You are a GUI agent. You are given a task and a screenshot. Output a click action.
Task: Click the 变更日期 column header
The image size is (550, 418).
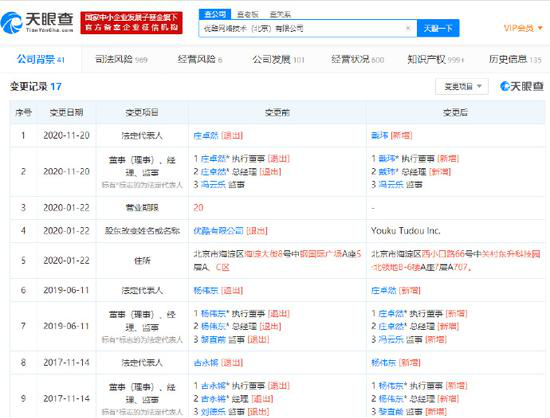(66, 112)
